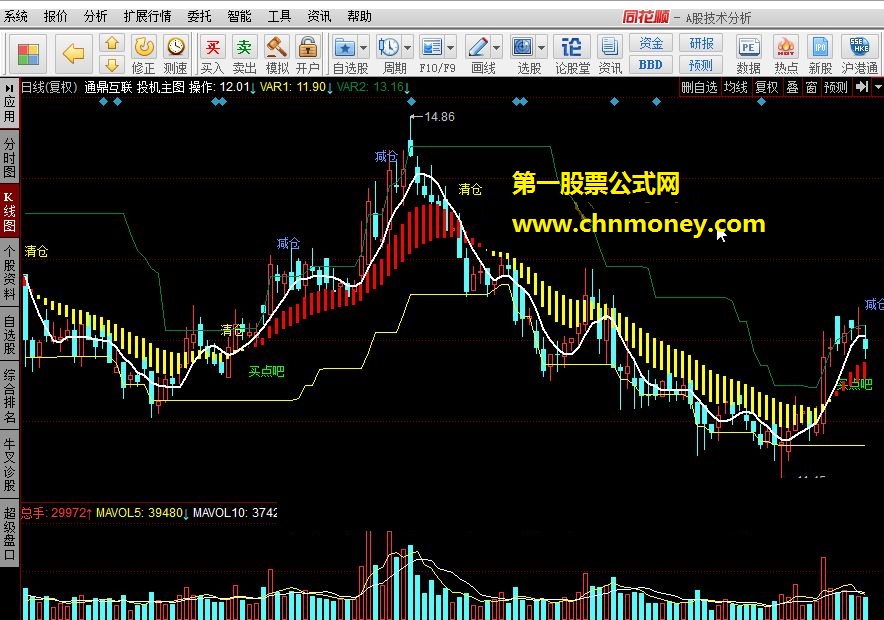Switch to 牛叉诊股 sidebar tab
This screenshot has width=884, height=620.
[x=9, y=464]
